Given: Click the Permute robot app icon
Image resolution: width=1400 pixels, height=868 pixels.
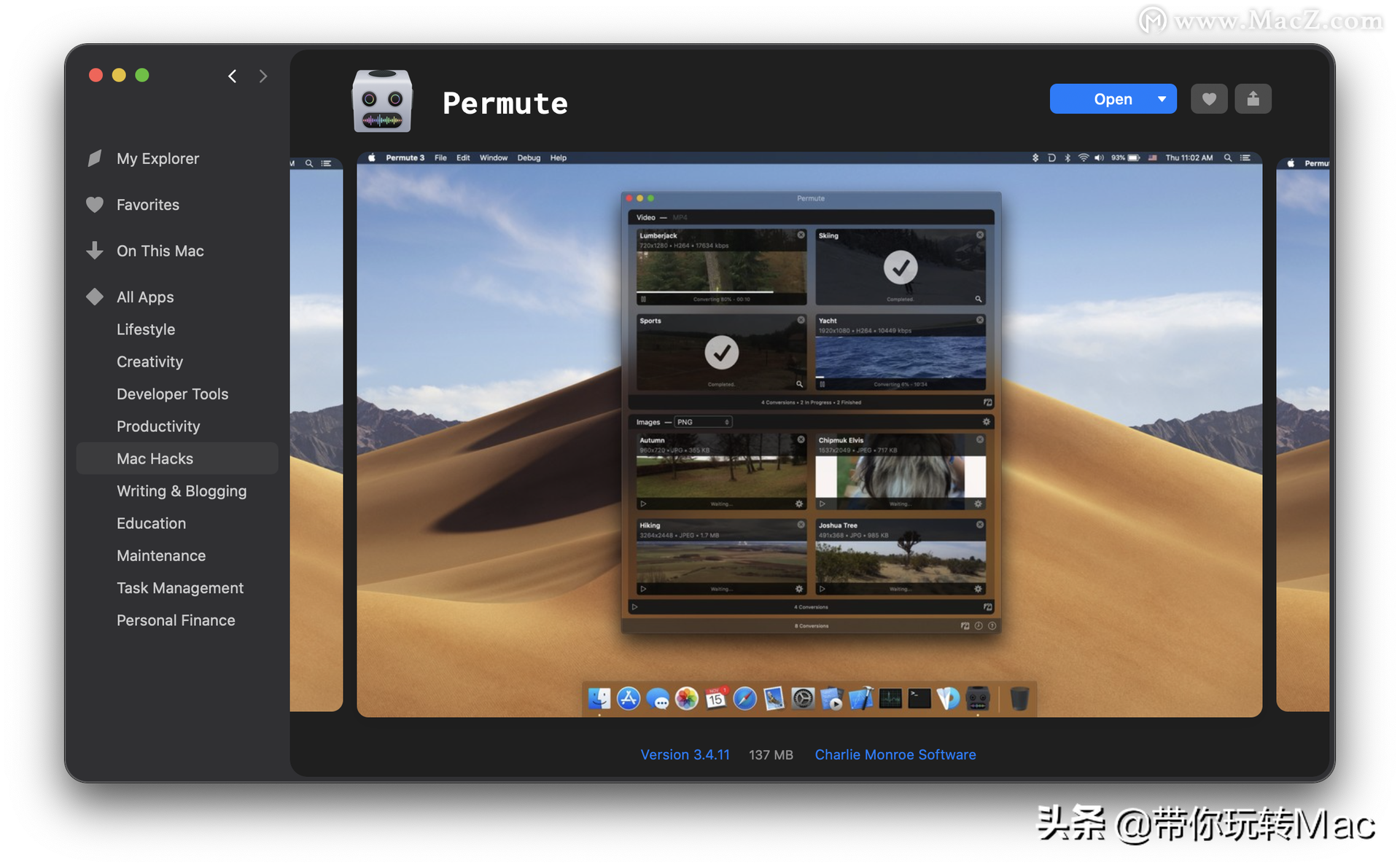Looking at the screenshot, I should (x=382, y=101).
